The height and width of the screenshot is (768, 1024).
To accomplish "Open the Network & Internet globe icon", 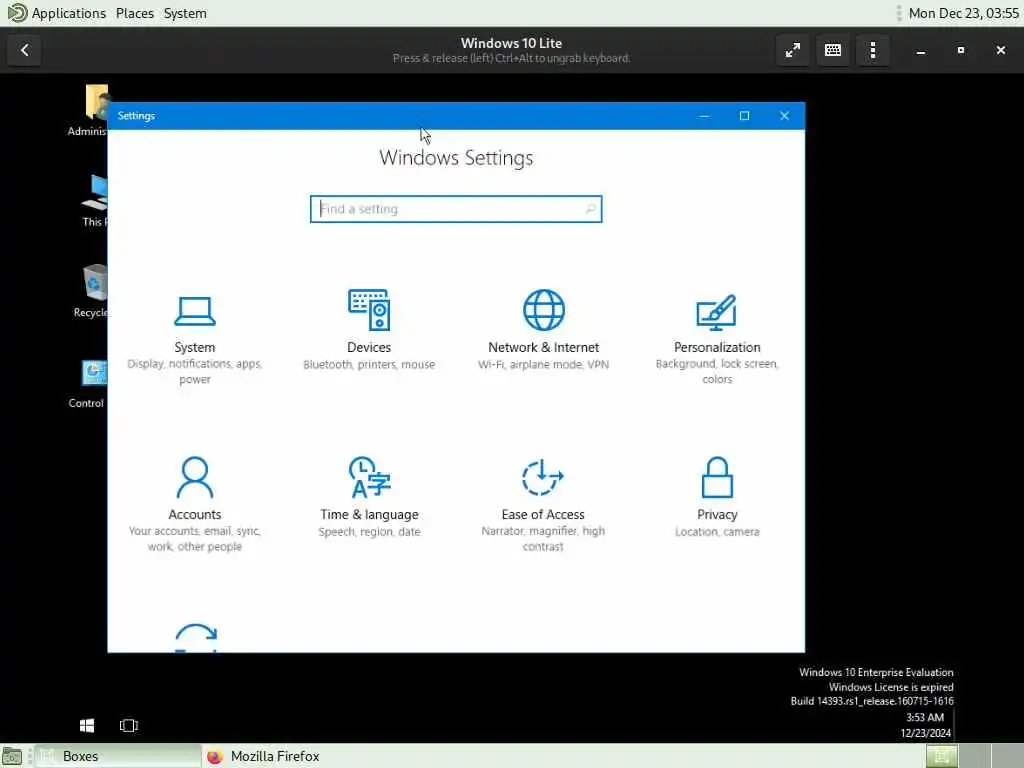I will [x=543, y=310].
